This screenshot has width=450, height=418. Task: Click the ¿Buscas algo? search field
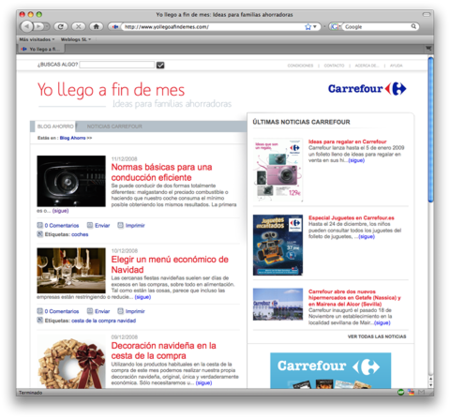tap(117, 65)
